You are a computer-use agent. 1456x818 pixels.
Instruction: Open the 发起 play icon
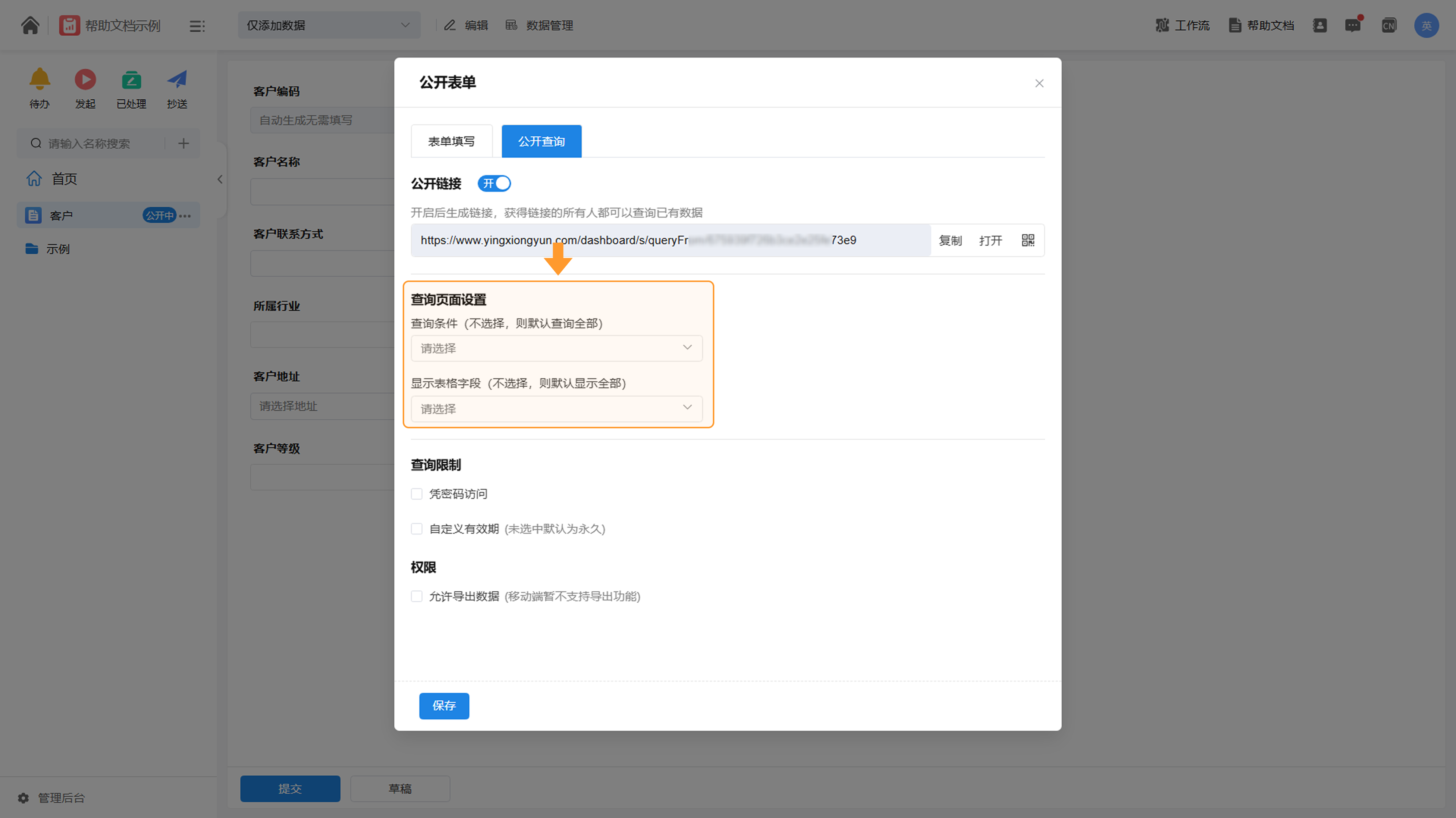[85, 79]
